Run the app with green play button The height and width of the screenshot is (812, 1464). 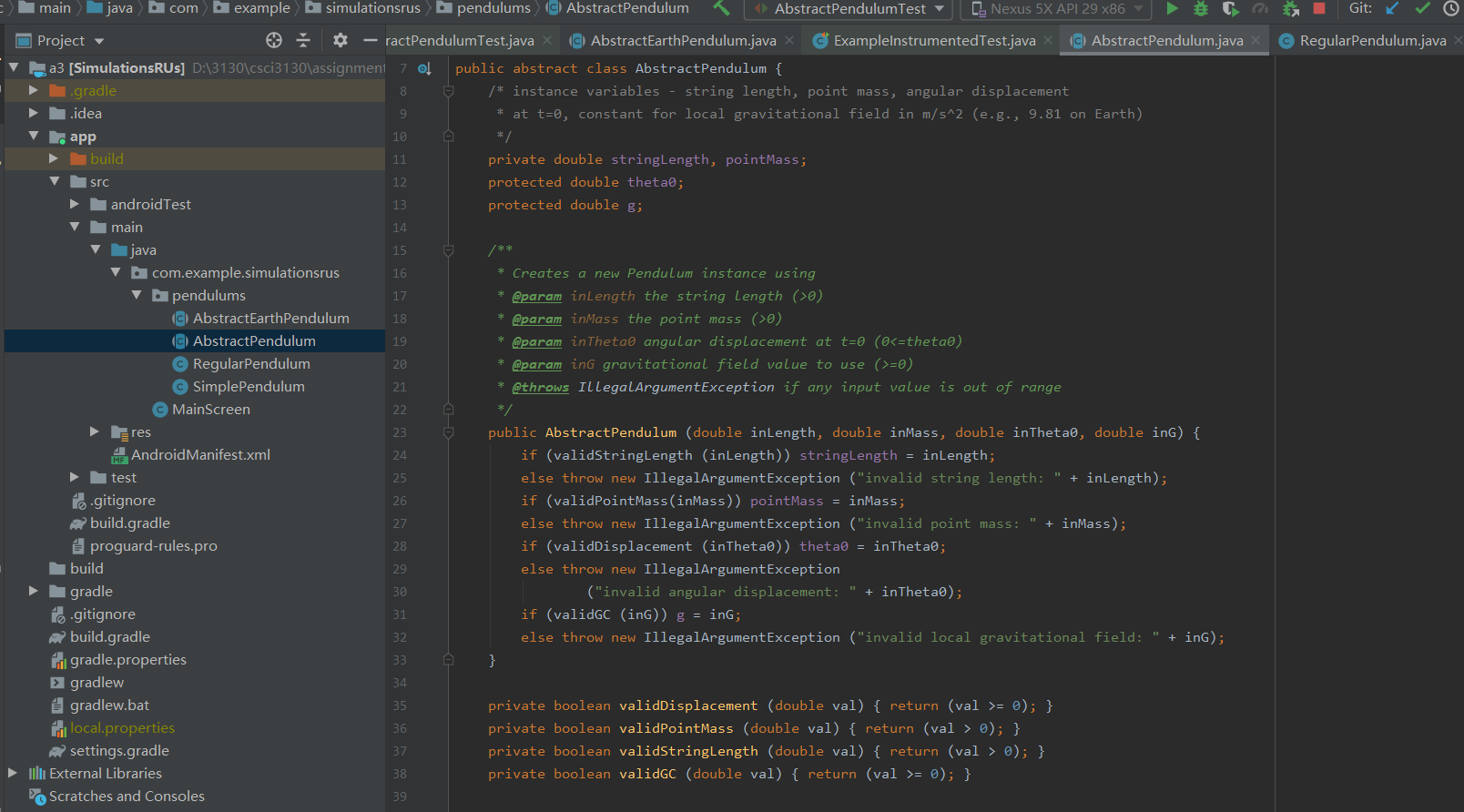pos(1172,9)
